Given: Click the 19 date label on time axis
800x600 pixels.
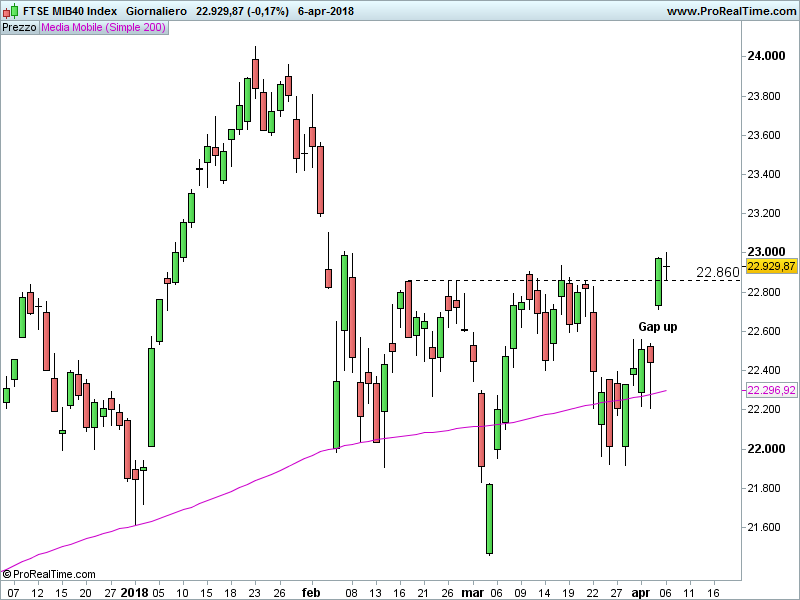Looking at the screenshot, I should pos(568,593).
